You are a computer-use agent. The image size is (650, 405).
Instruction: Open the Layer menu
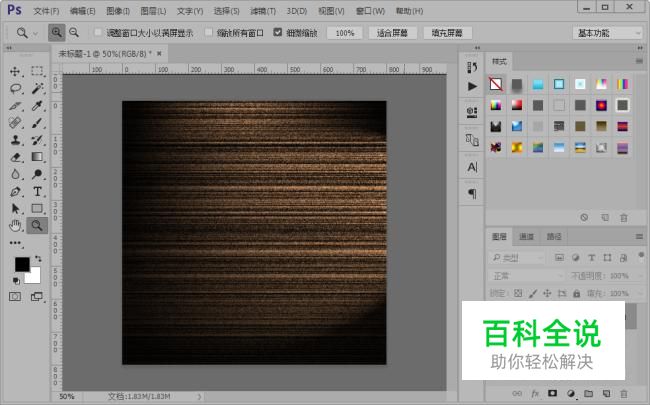(153, 11)
